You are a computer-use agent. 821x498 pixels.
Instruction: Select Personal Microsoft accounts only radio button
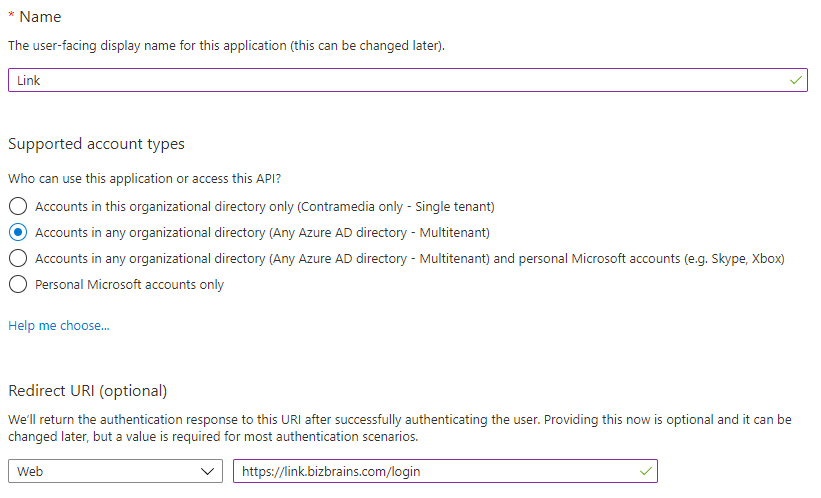click(x=17, y=285)
